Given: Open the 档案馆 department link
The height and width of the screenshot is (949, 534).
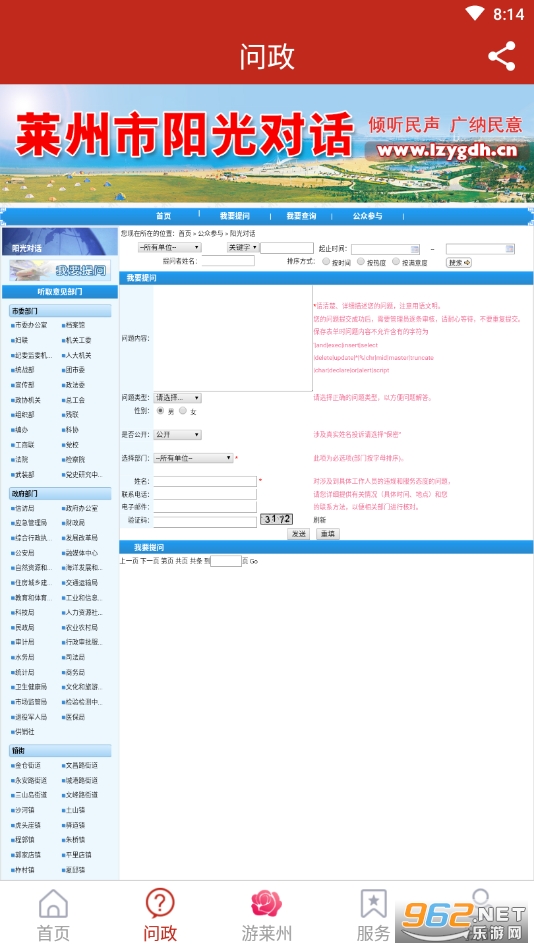Looking at the screenshot, I should [75, 325].
